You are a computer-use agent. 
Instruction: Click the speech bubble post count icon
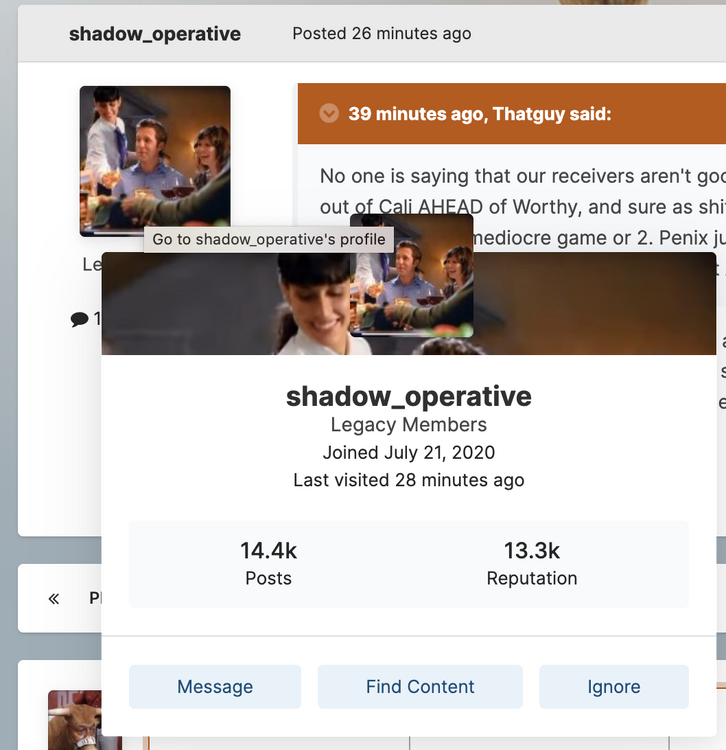click(79, 319)
